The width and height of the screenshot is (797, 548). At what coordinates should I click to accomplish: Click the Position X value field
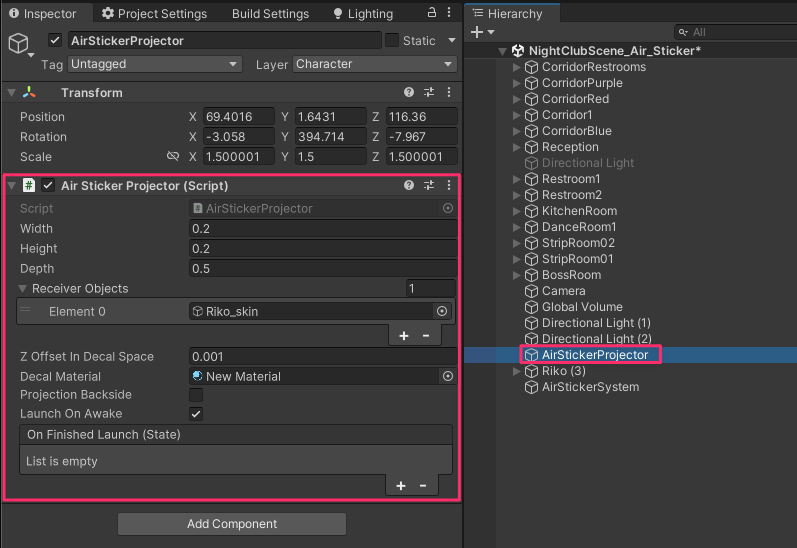239,116
